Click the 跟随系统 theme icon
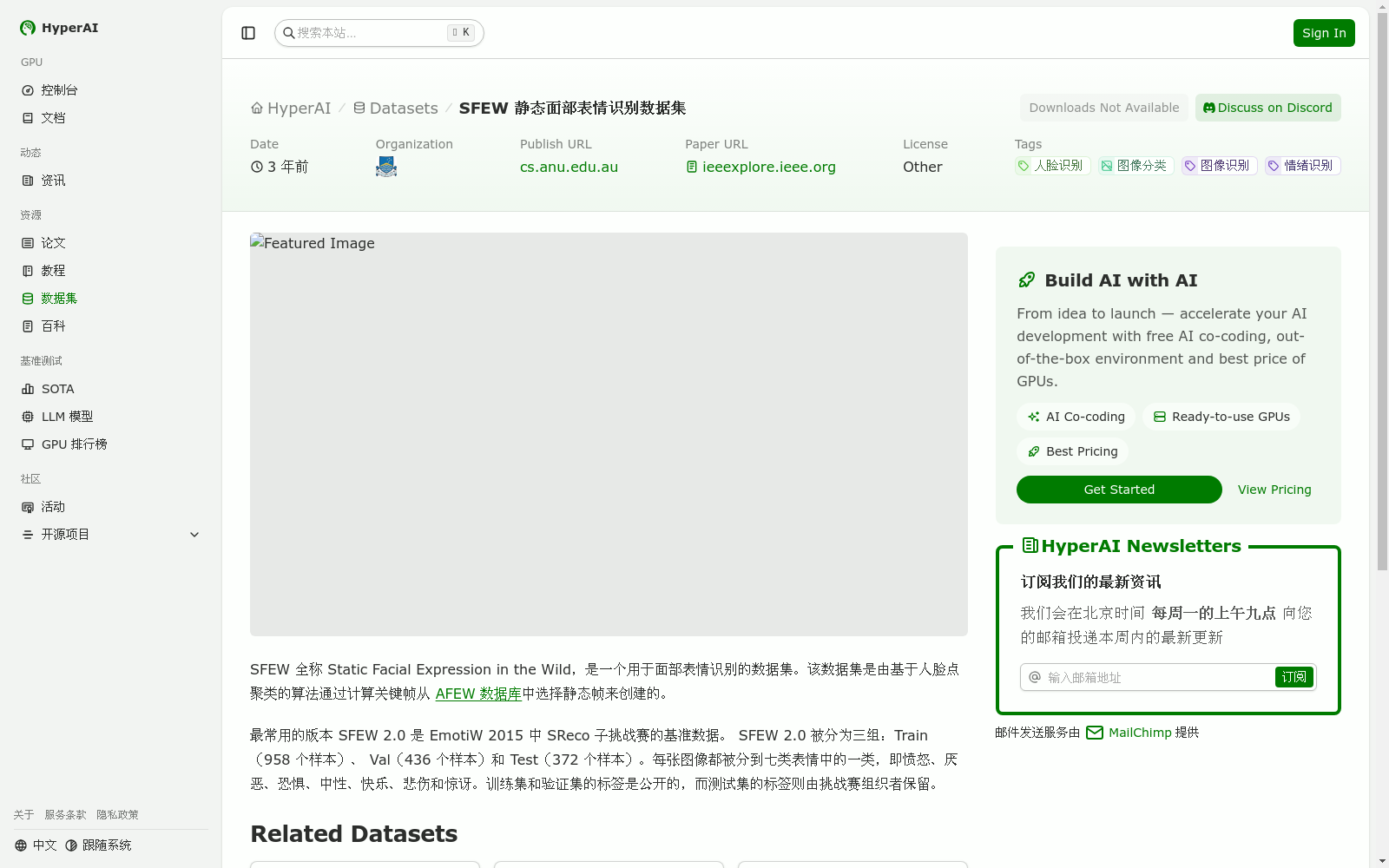The height and width of the screenshot is (868, 1389). click(x=71, y=845)
